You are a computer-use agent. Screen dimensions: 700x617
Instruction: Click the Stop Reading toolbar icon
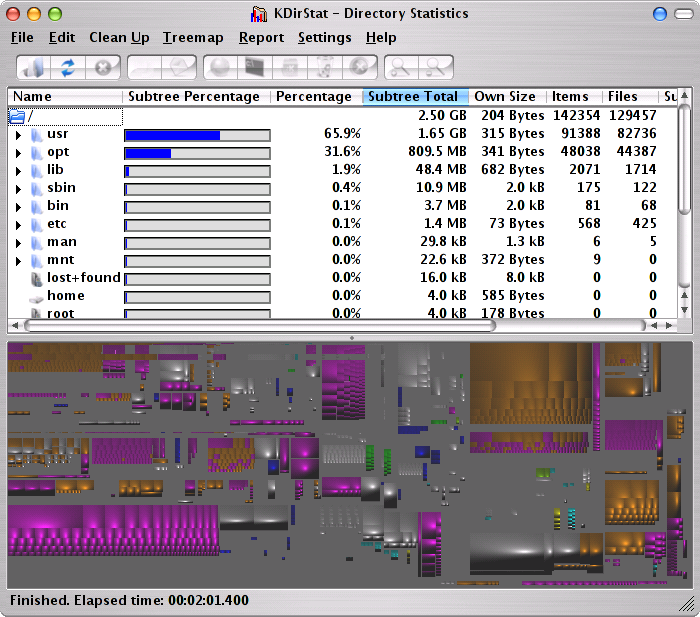click(102, 68)
